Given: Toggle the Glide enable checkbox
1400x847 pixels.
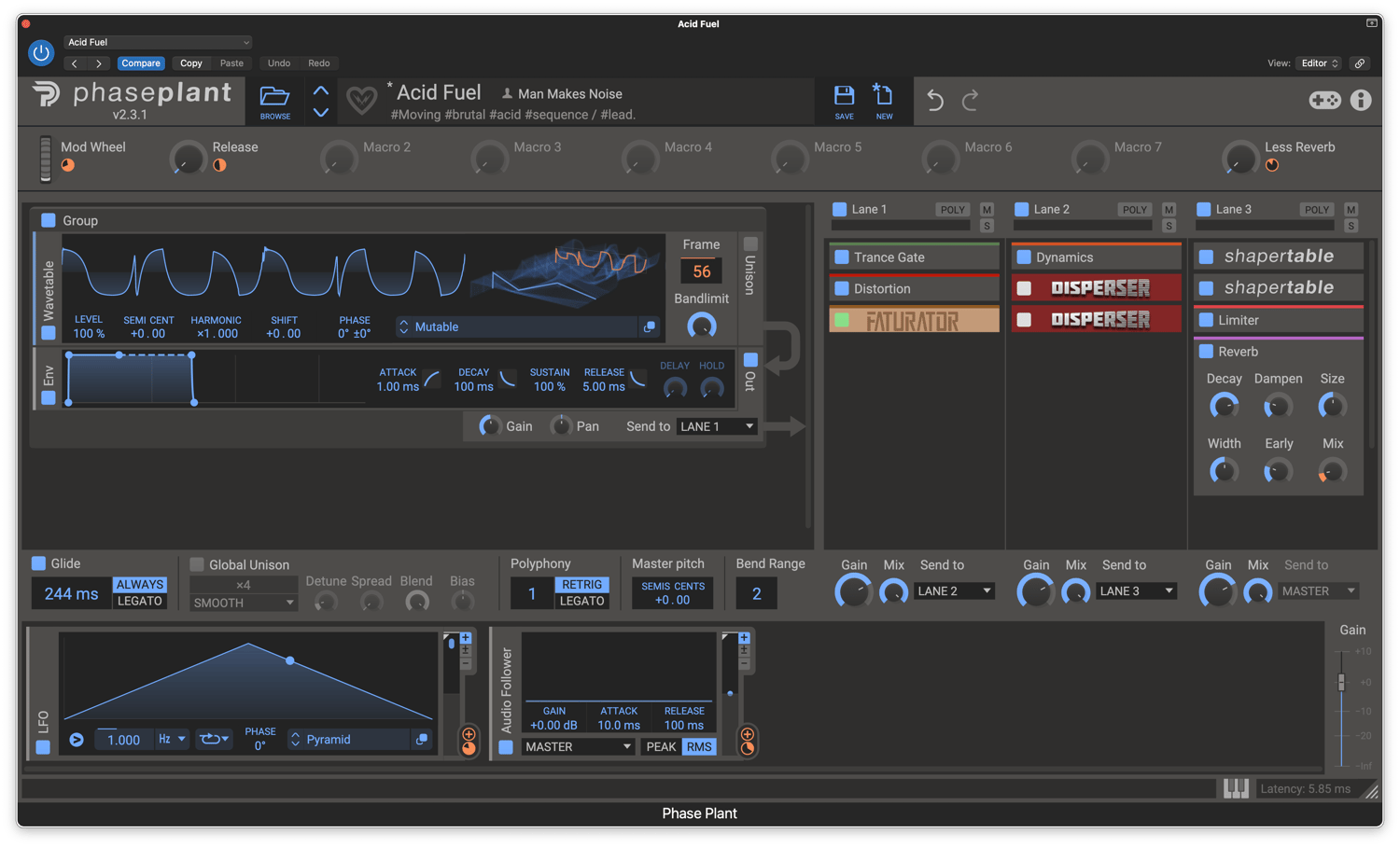Looking at the screenshot, I should pos(38,563).
